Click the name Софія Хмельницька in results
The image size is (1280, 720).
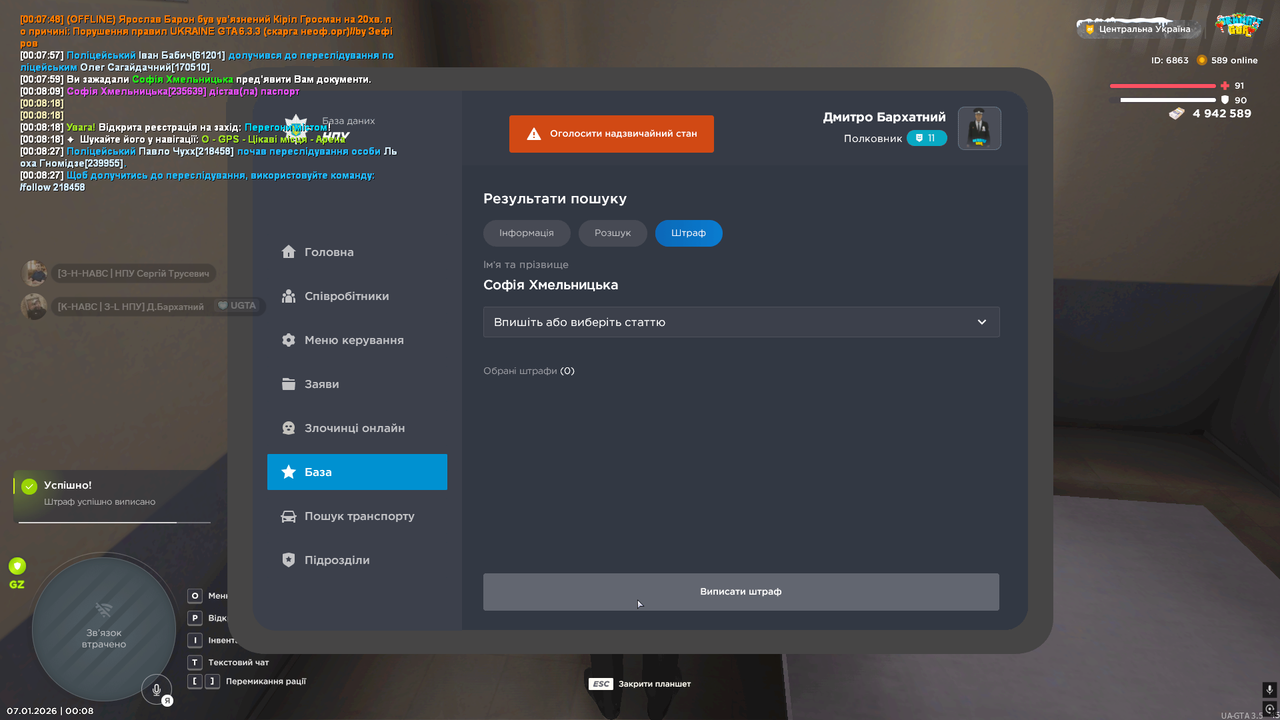[x=551, y=285]
